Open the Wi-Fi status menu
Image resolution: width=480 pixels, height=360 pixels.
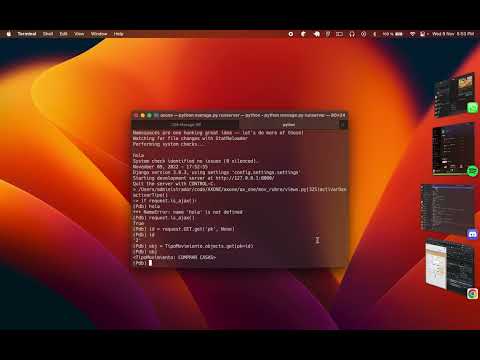[x=412, y=34]
